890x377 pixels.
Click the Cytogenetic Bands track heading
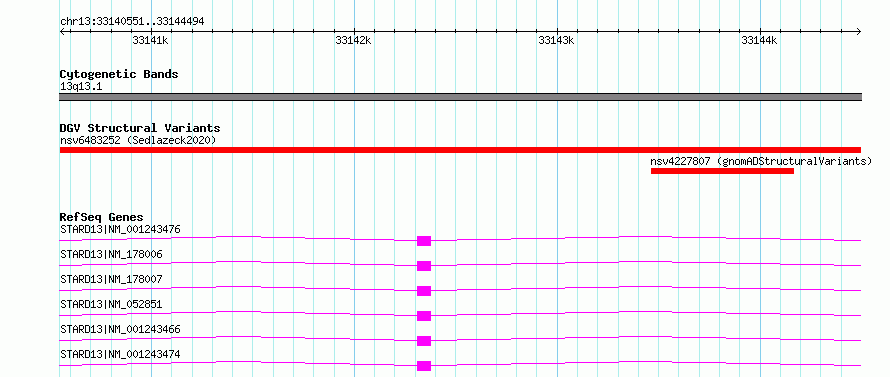point(119,74)
